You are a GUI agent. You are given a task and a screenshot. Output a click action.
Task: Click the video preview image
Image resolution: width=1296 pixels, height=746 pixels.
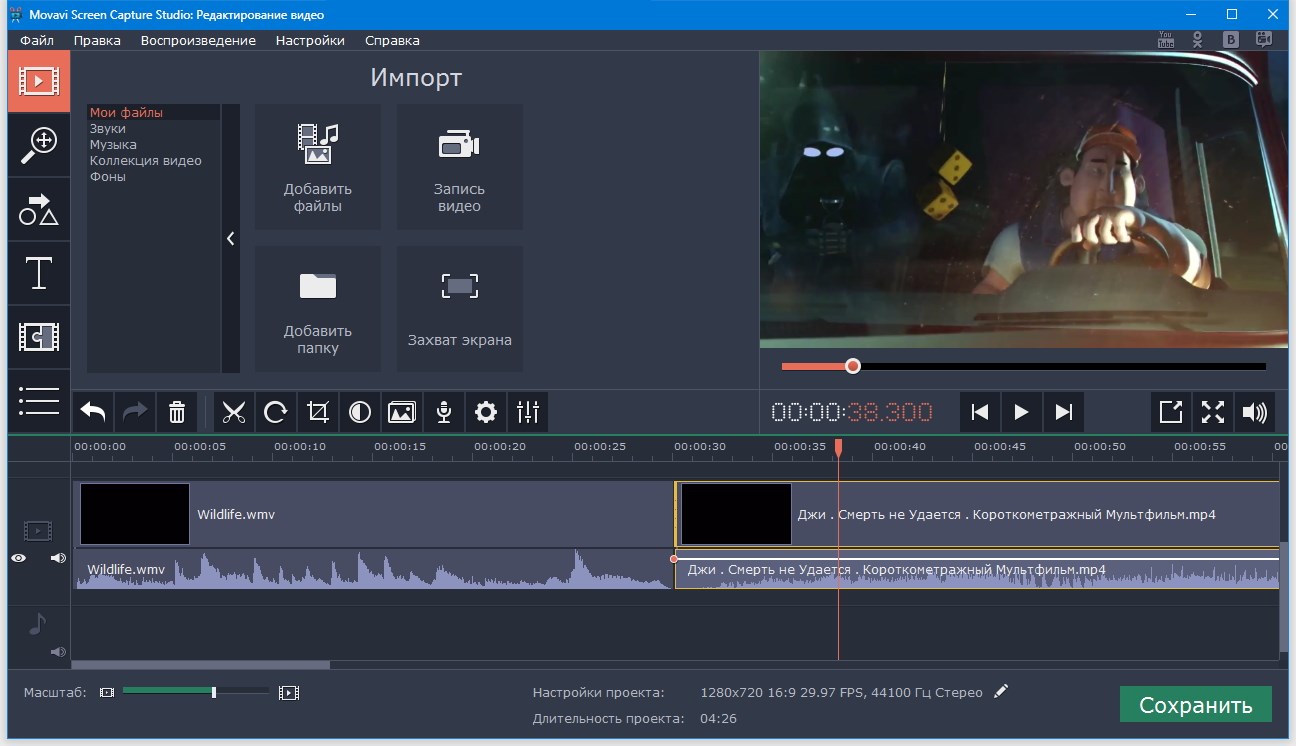[1023, 200]
